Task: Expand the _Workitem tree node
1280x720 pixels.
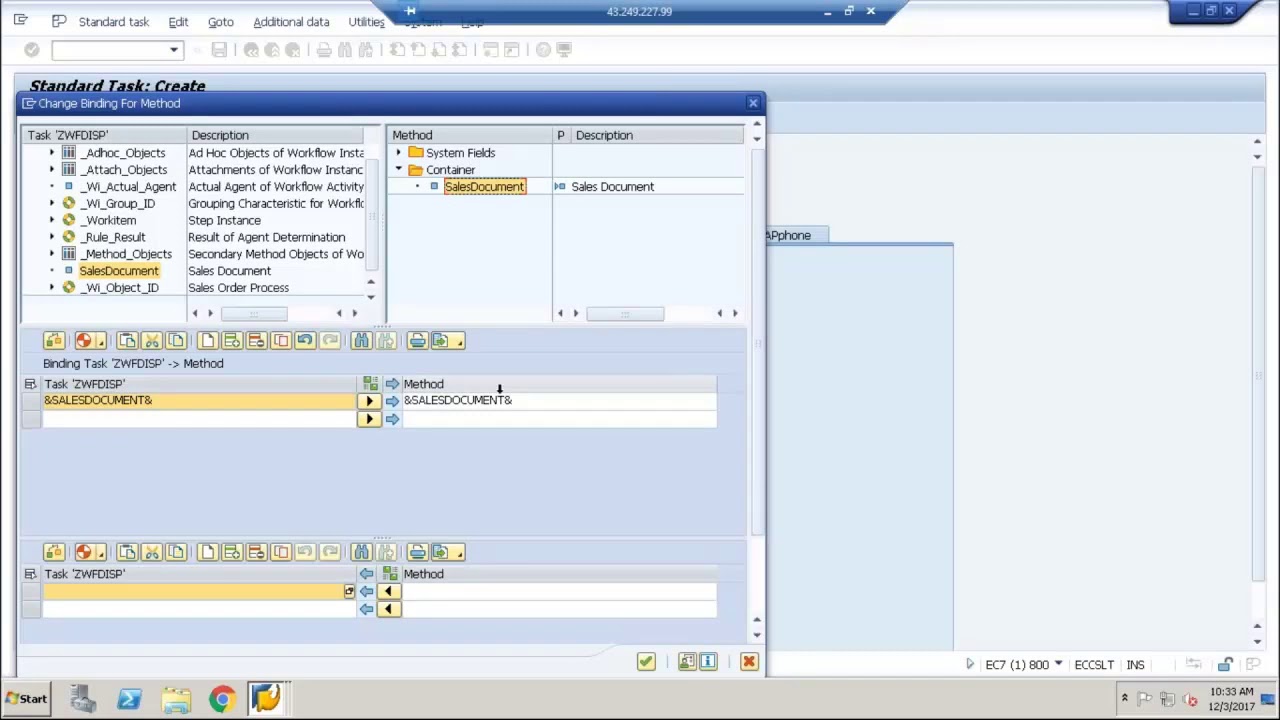Action: [52, 220]
